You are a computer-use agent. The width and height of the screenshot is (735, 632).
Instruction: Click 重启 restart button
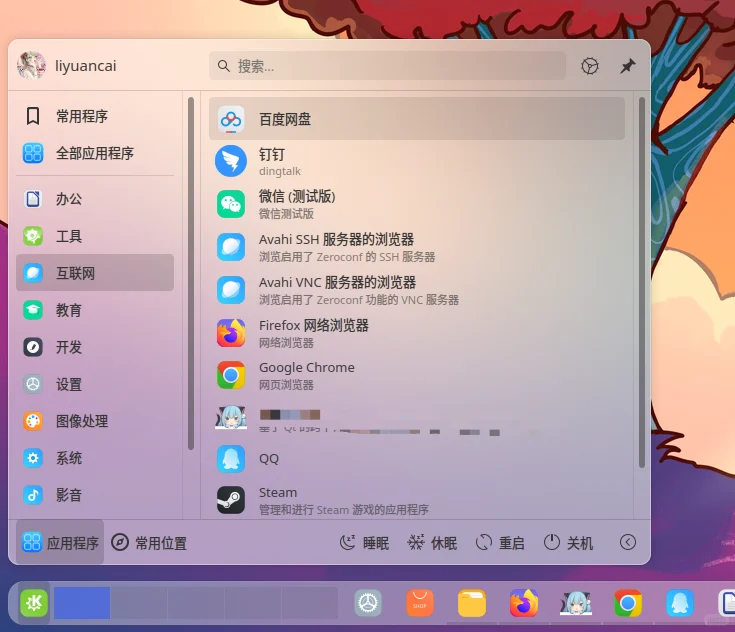(x=500, y=542)
